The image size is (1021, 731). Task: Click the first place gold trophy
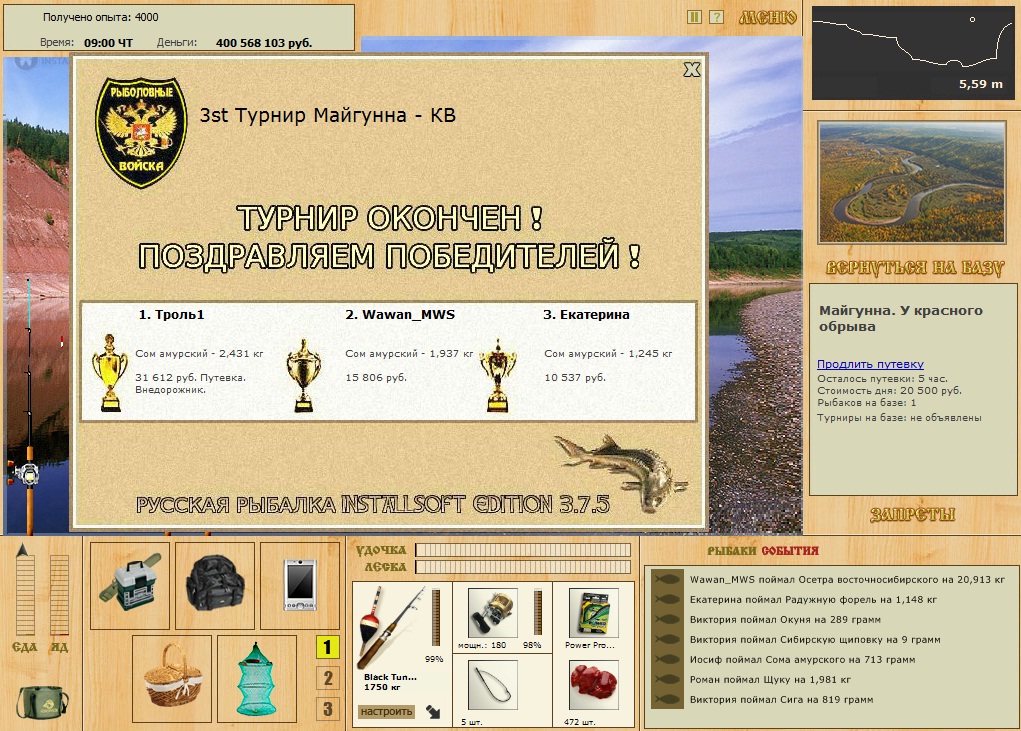pyautogui.click(x=109, y=372)
